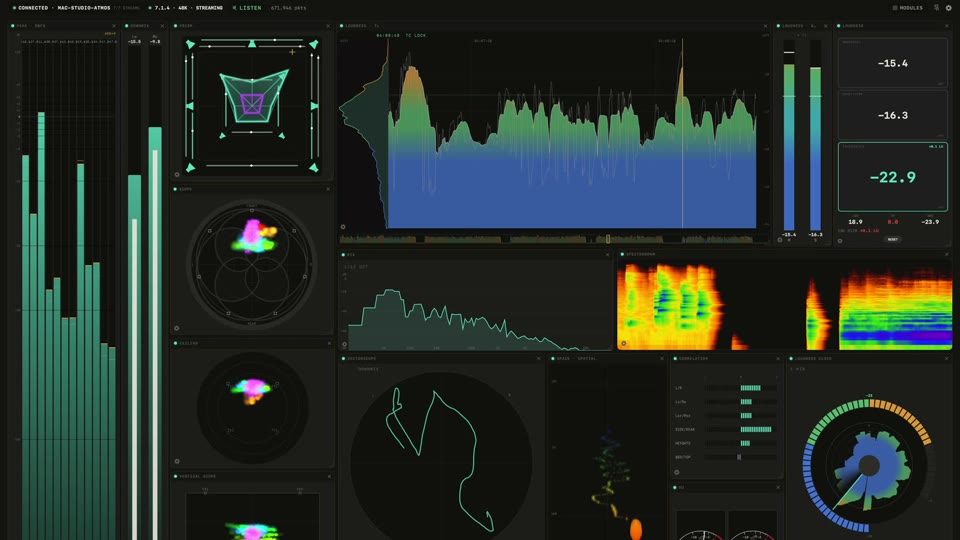Viewport: 960px width, 540px height.
Task: Click Prism left side speaker icon
Action: click(x=190, y=106)
